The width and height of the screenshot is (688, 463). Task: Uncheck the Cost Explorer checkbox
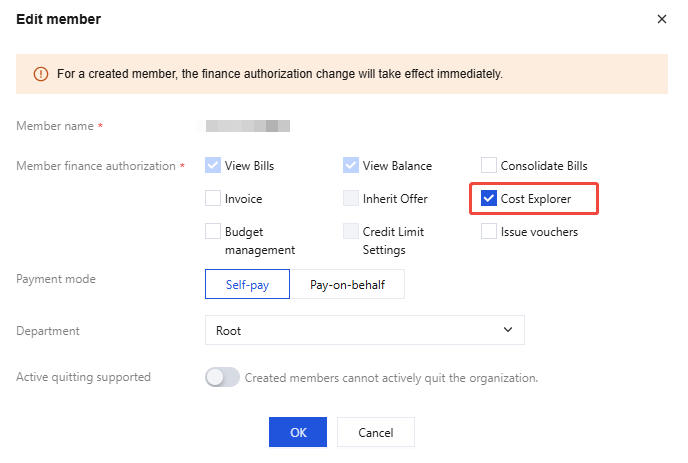(x=489, y=199)
